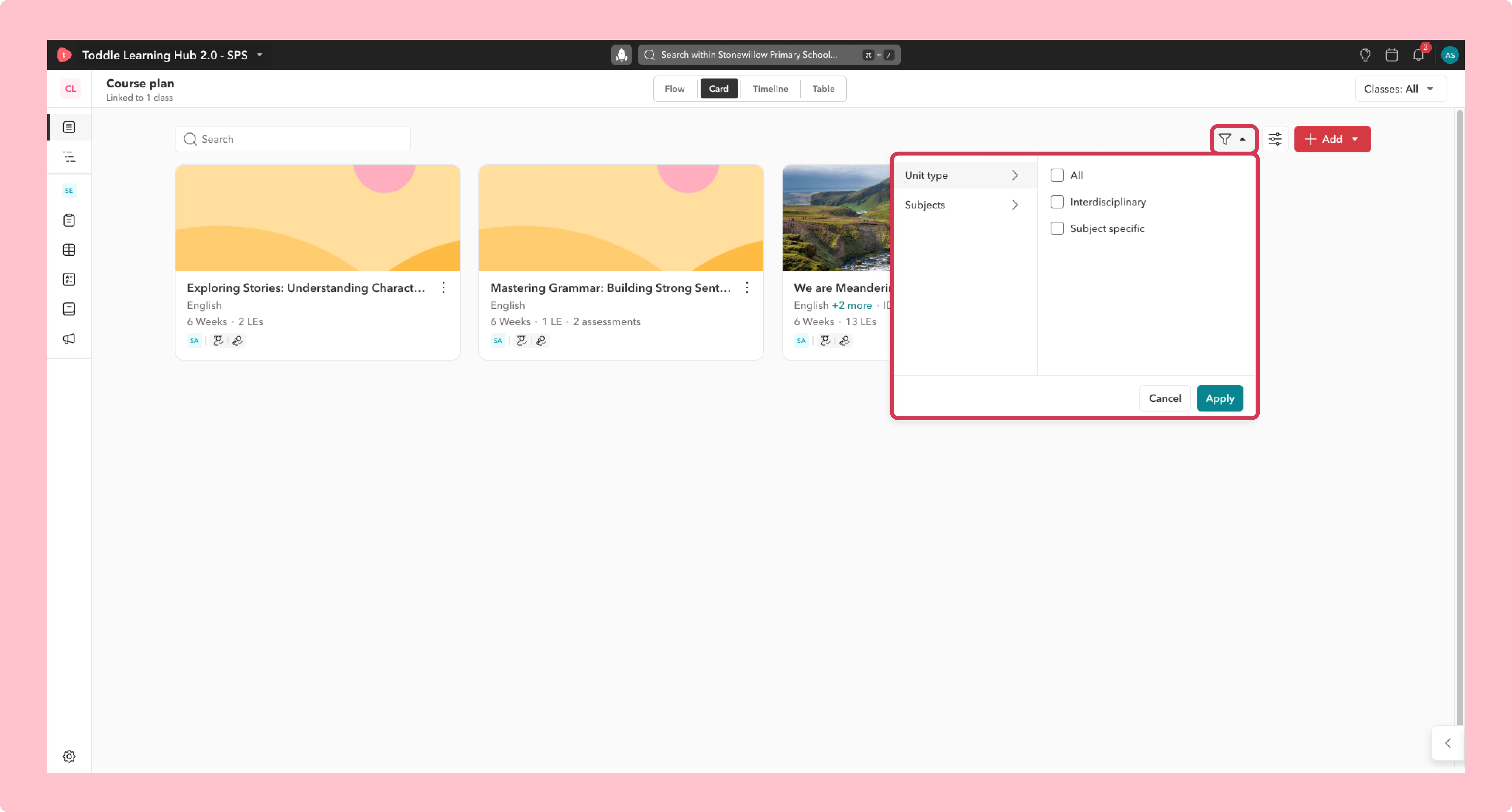Open the checklist sidebar icon
The width and height of the screenshot is (1512, 812).
click(69, 279)
